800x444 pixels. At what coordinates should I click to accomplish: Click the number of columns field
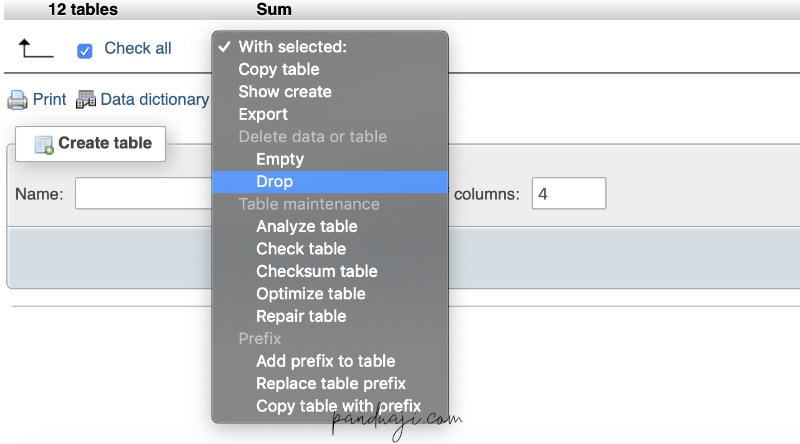point(568,194)
